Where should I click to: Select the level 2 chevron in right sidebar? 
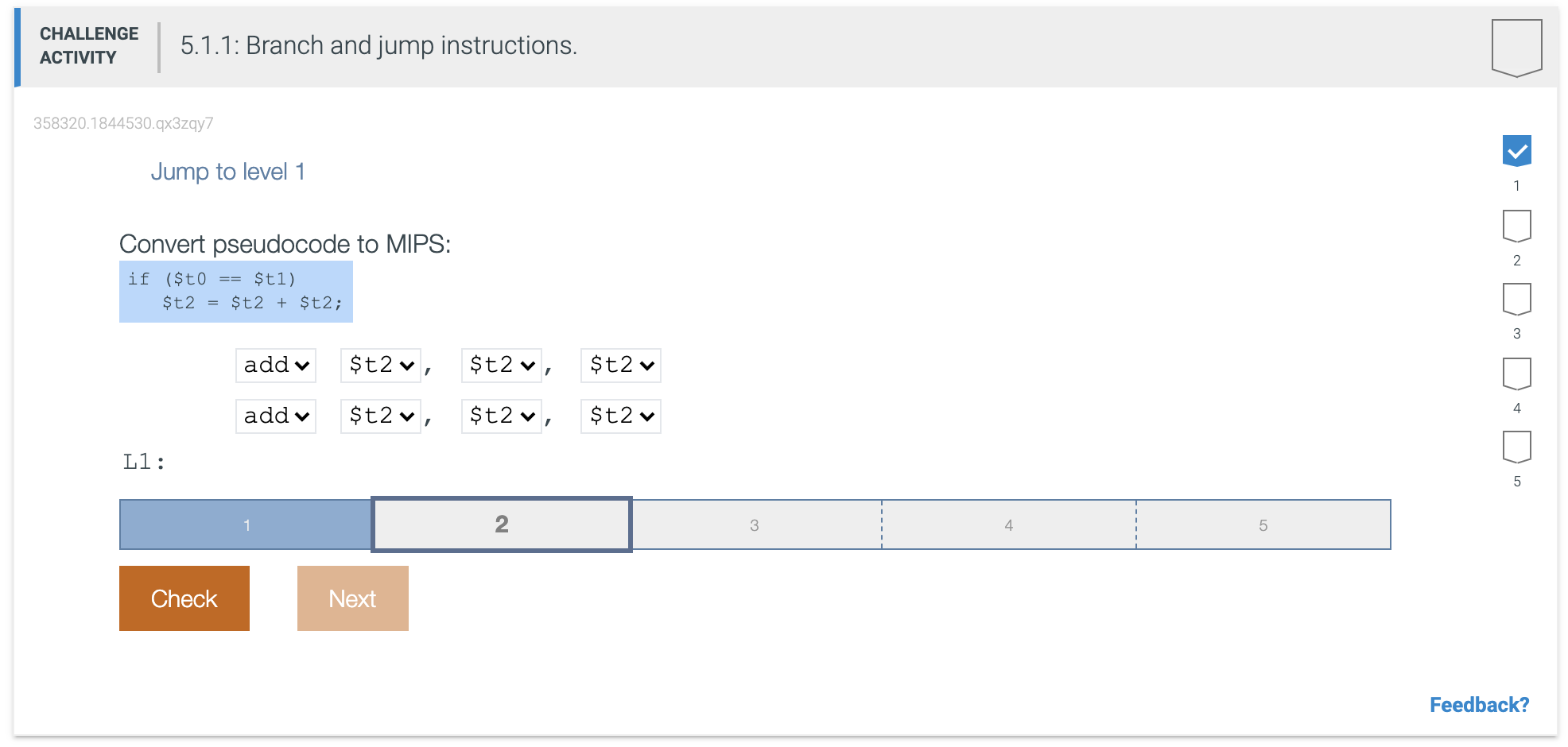[x=1516, y=226]
